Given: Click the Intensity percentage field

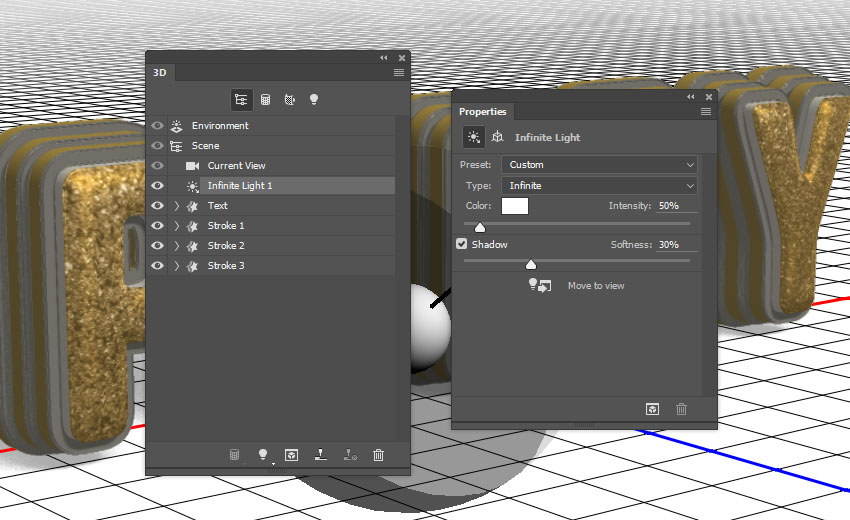Looking at the screenshot, I should [x=668, y=206].
